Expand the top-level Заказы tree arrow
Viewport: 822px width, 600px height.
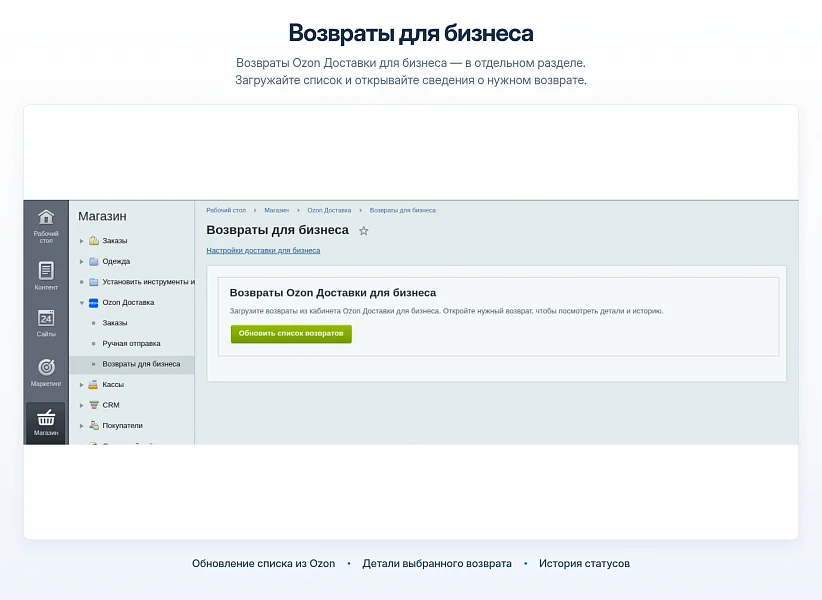[x=81, y=241]
